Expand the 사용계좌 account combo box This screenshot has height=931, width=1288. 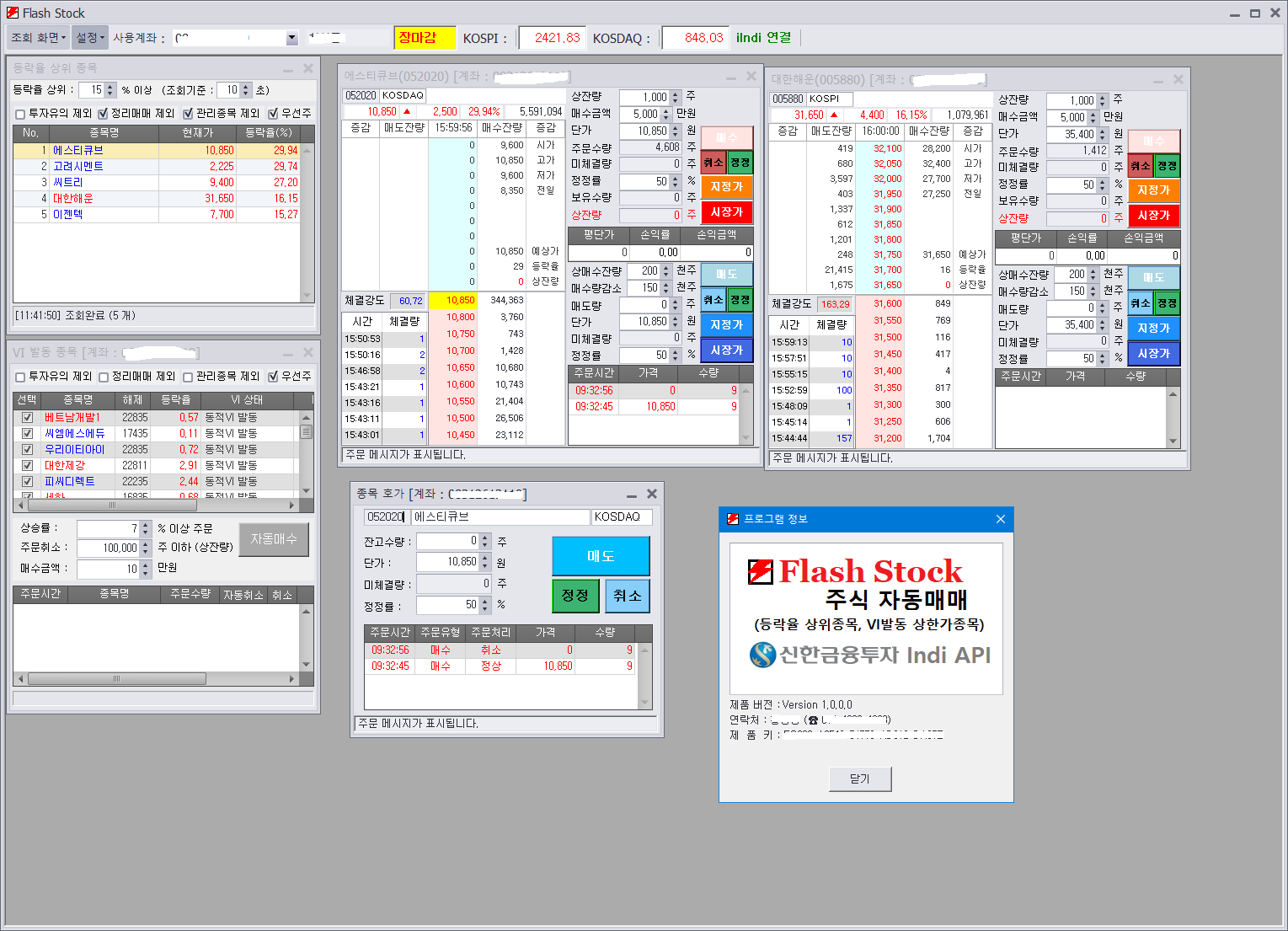292,38
